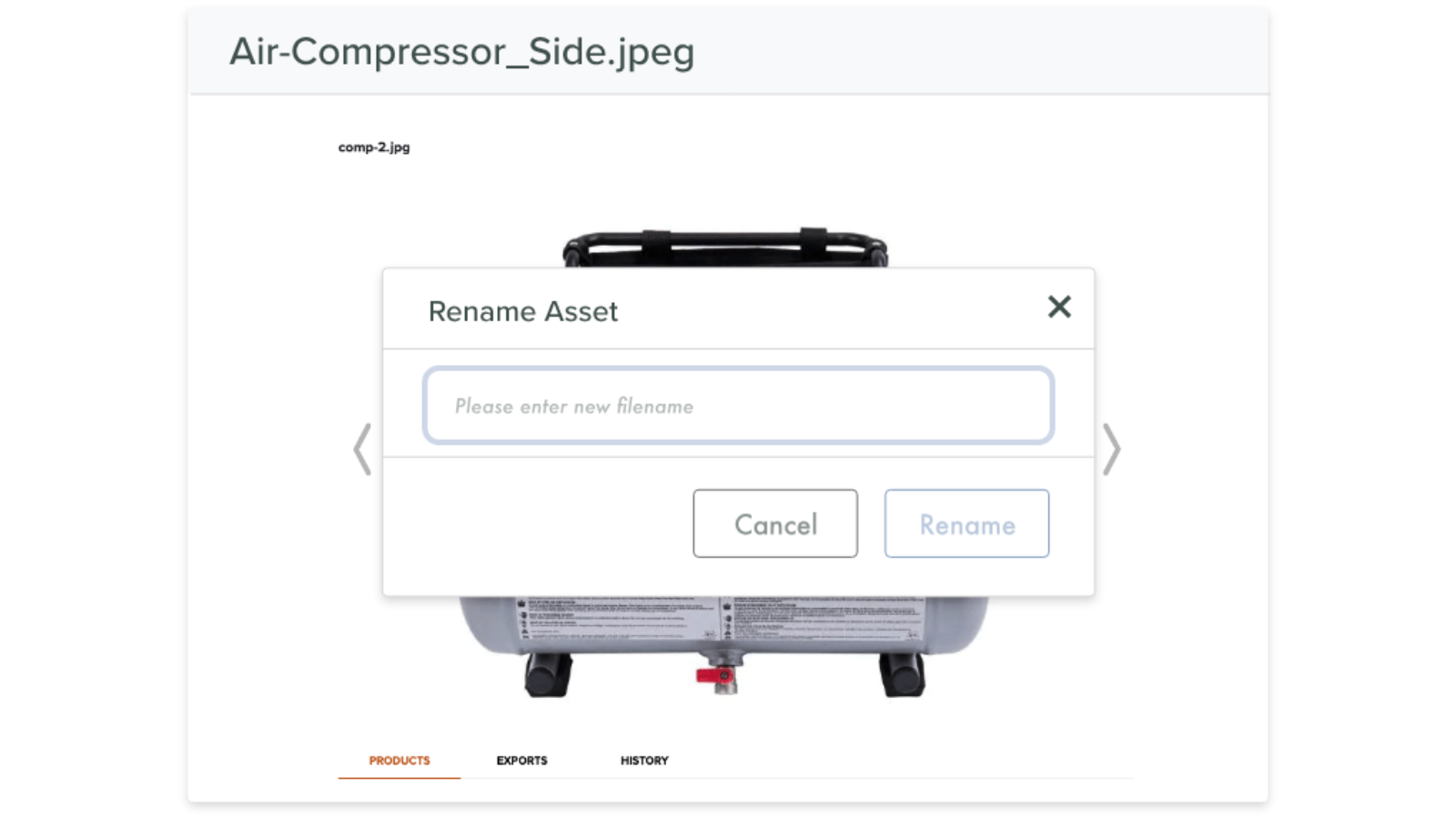This screenshot has height=819, width=1456.
Task: Open the Exports tab
Action: [x=521, y=761]
